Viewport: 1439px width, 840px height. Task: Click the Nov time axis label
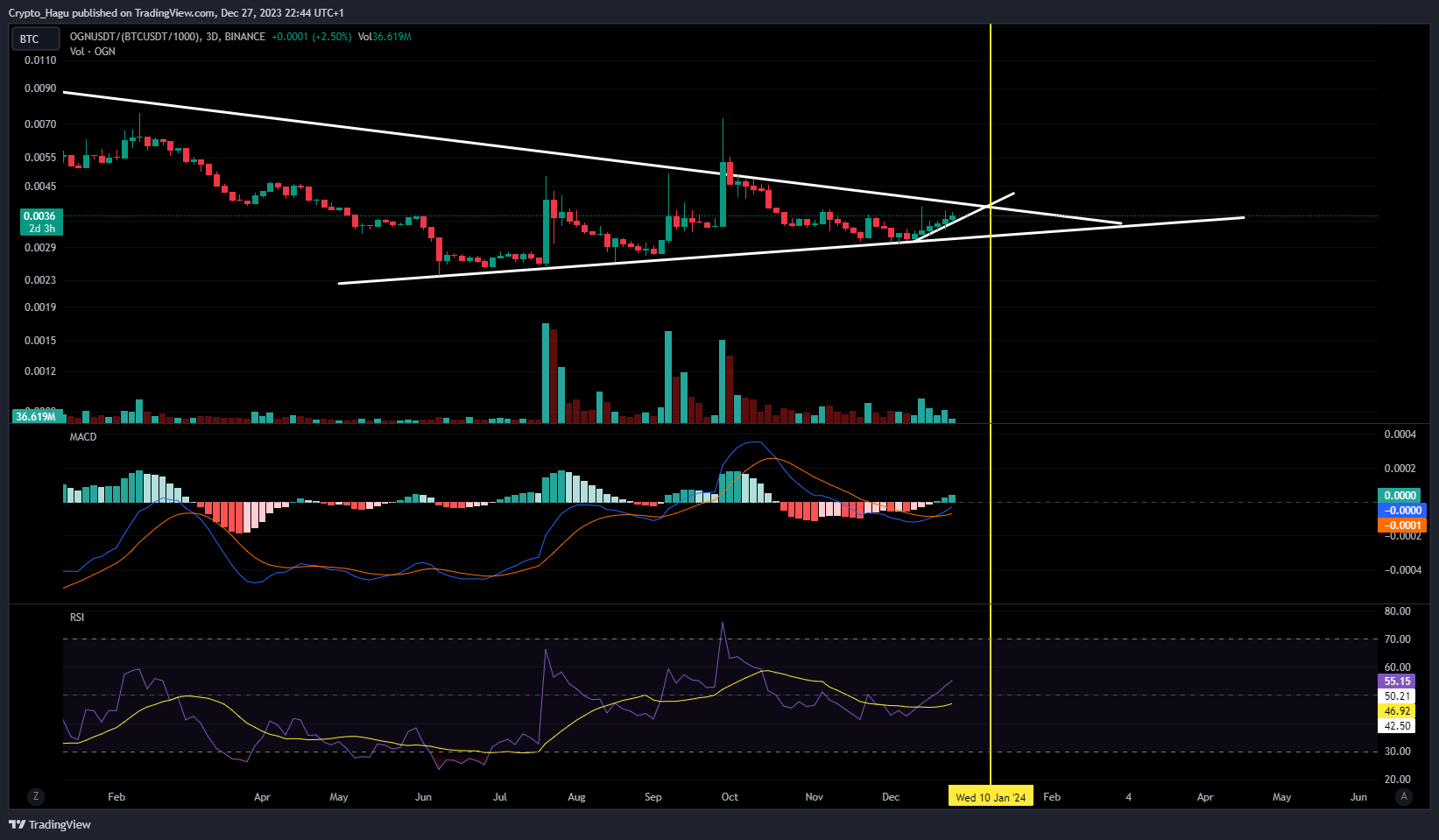(815, 797)
